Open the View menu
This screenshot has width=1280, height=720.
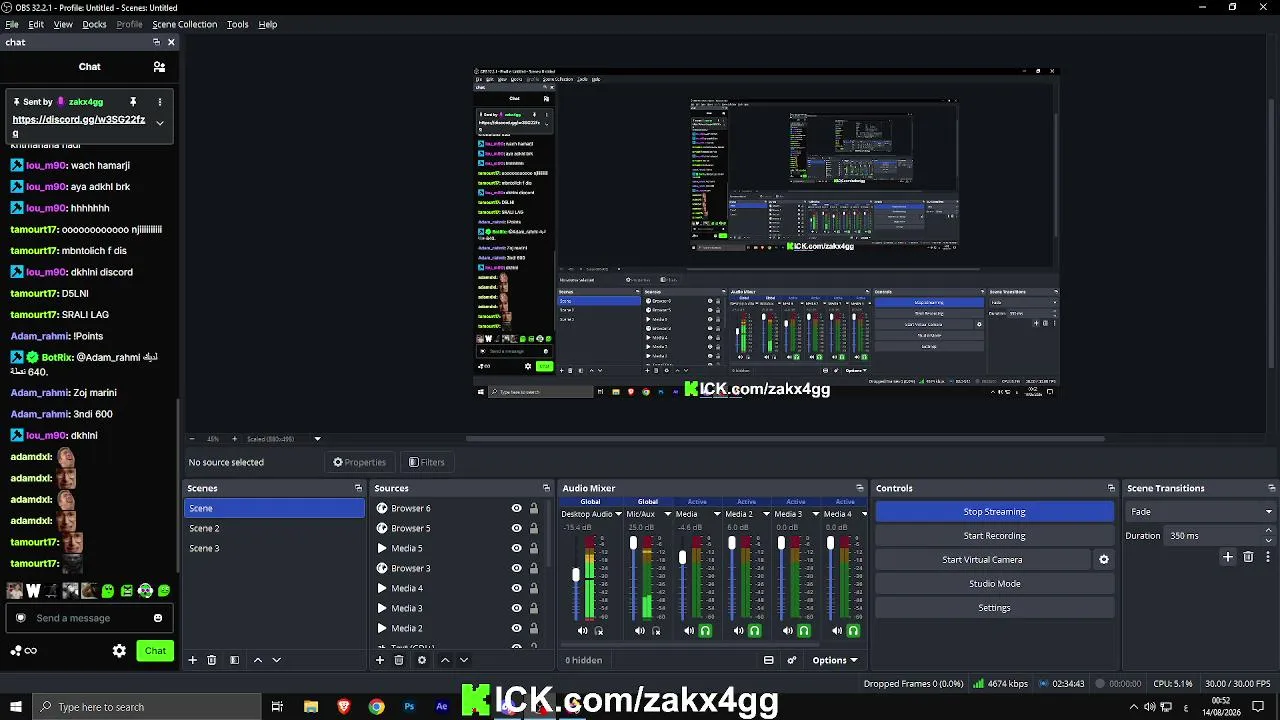(63, 24)
